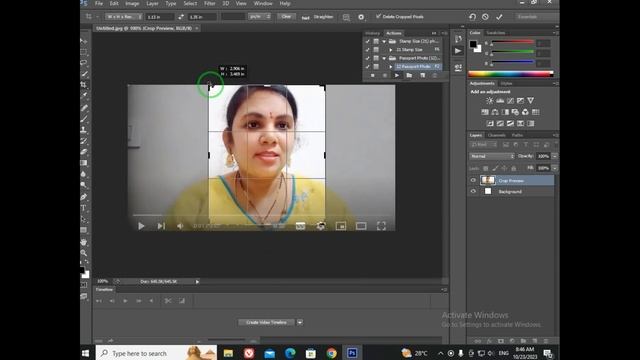Hide the Background layer

tap(473, 191)
